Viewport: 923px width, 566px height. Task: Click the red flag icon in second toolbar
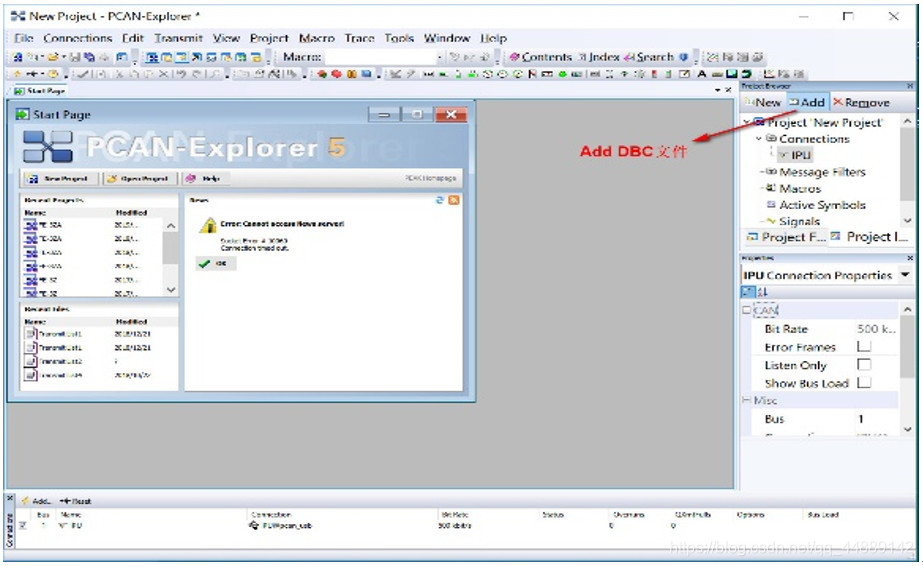tap(532, 74)
